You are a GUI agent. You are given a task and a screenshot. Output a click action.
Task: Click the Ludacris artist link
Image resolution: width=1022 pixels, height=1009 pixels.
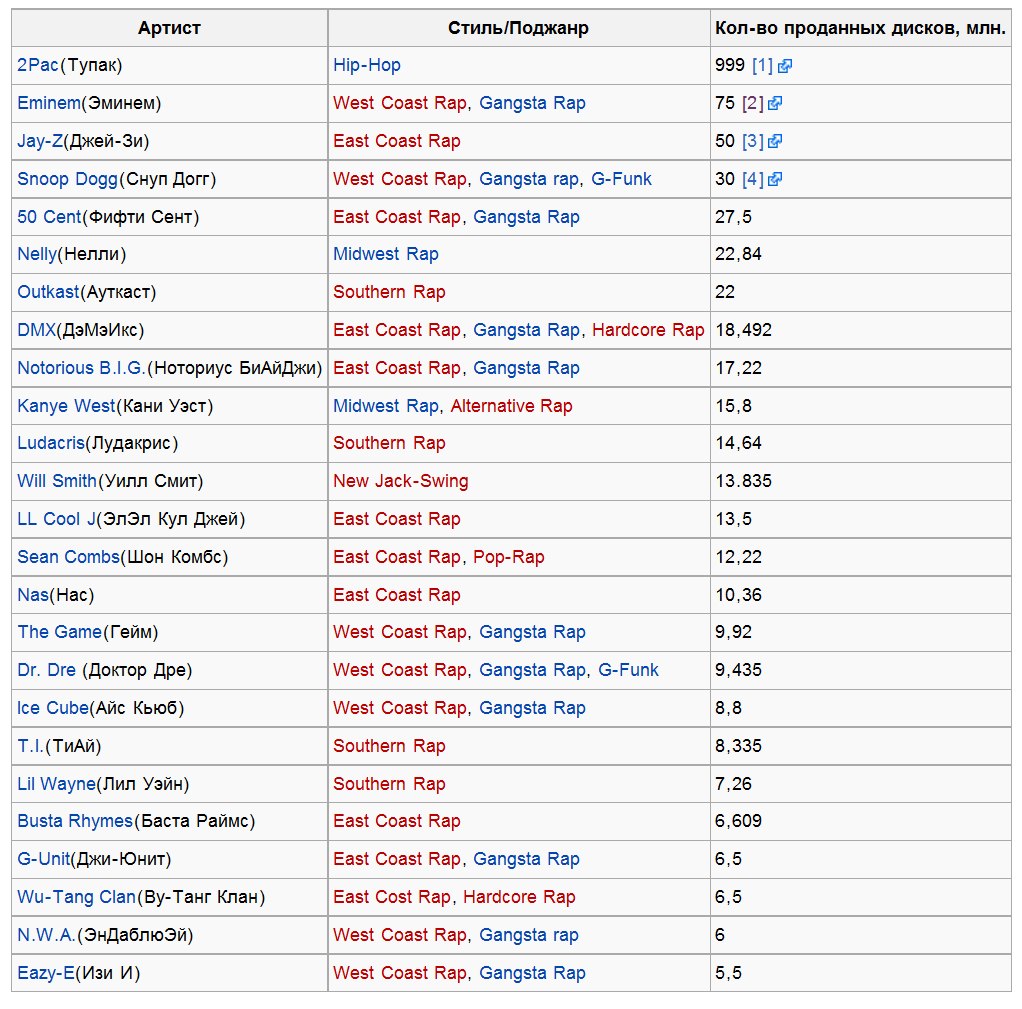(51, 443)
